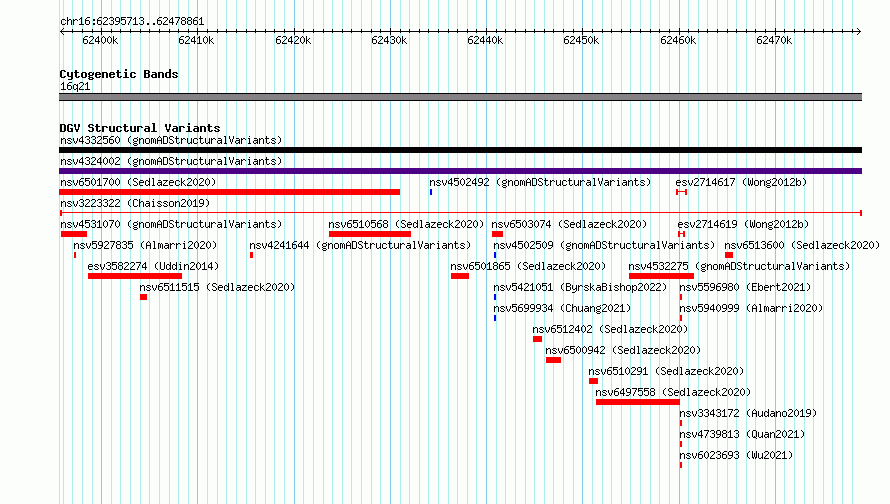This screenshot has height=504, width=890.
Task: Click the red nsv6501700 variant bar
Action: click(229, 192)
